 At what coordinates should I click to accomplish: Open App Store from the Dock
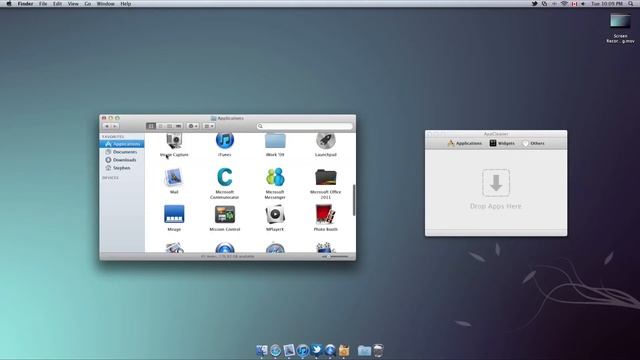pos(330,350)
